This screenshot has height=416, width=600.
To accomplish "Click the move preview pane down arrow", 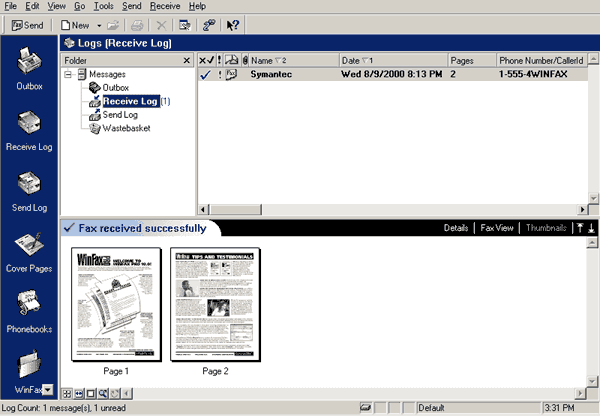I will tap(591, 228).
